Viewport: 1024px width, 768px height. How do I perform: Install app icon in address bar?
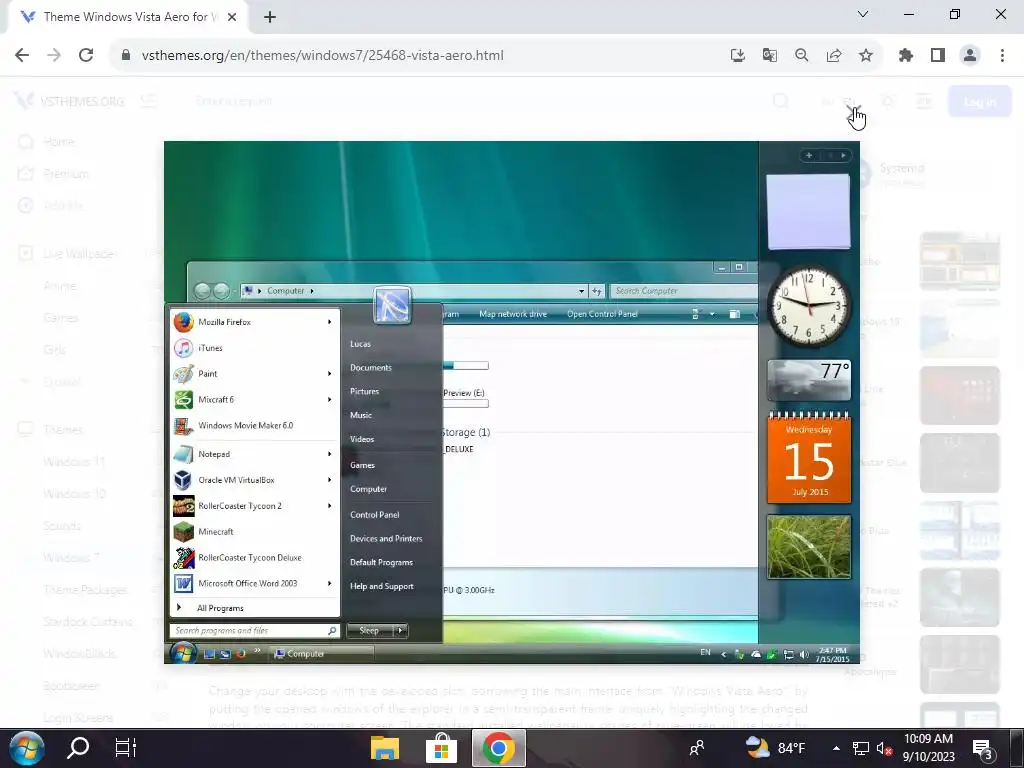tap(737, 56)
